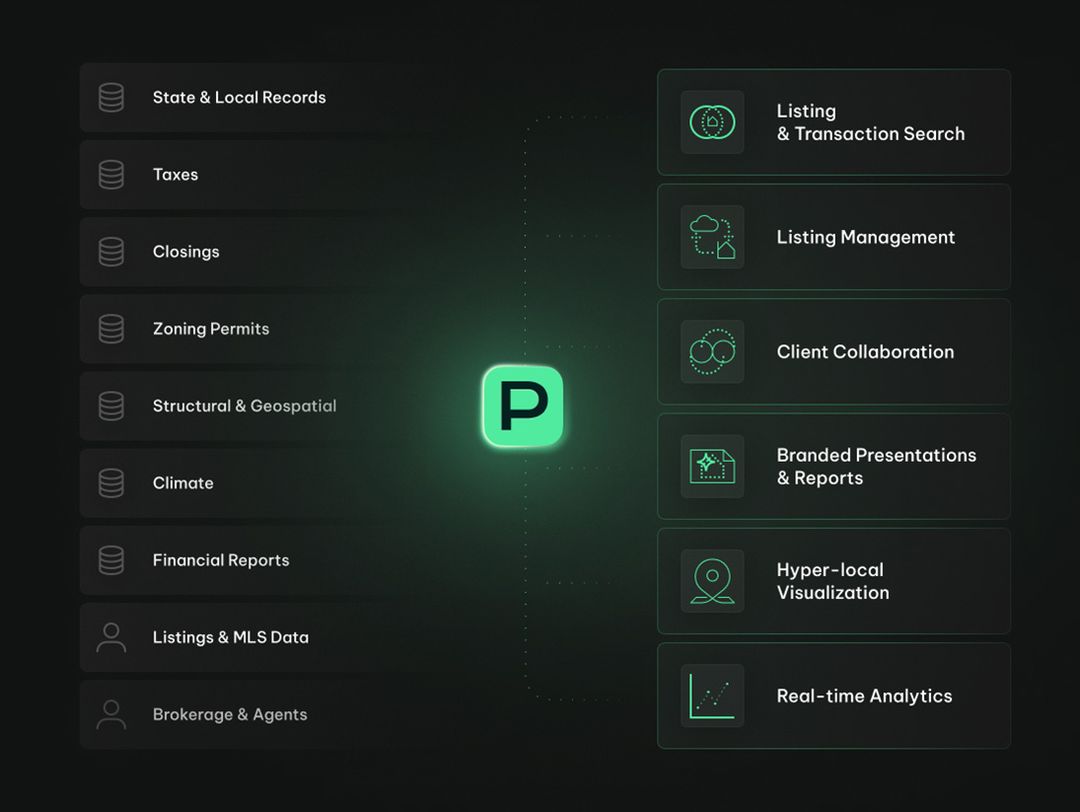Image resolution: width=1080 pixels, height=812 pixels.
Task: Select the Closings data source
Action: point(186,252)
